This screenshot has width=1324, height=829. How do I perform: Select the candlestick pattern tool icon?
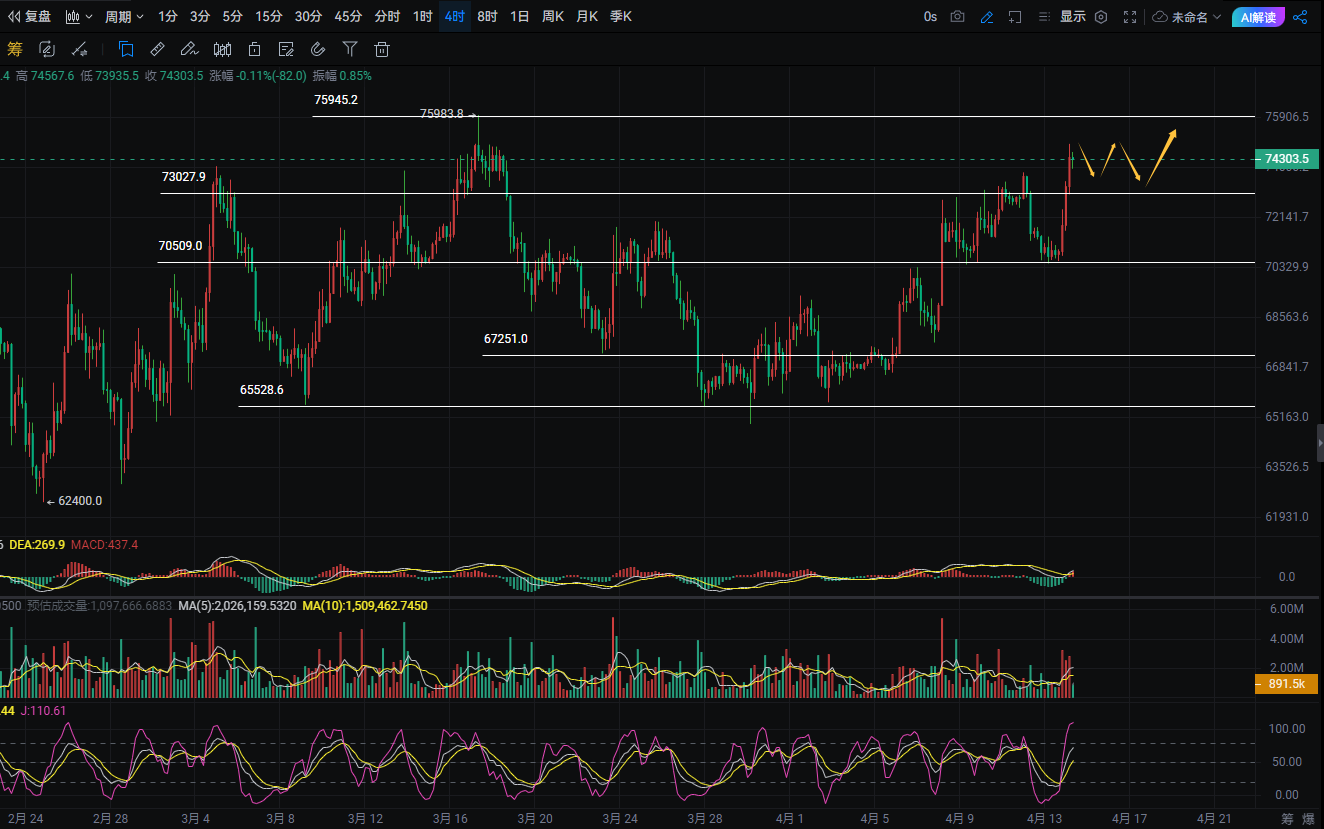[x=223, y=49]
